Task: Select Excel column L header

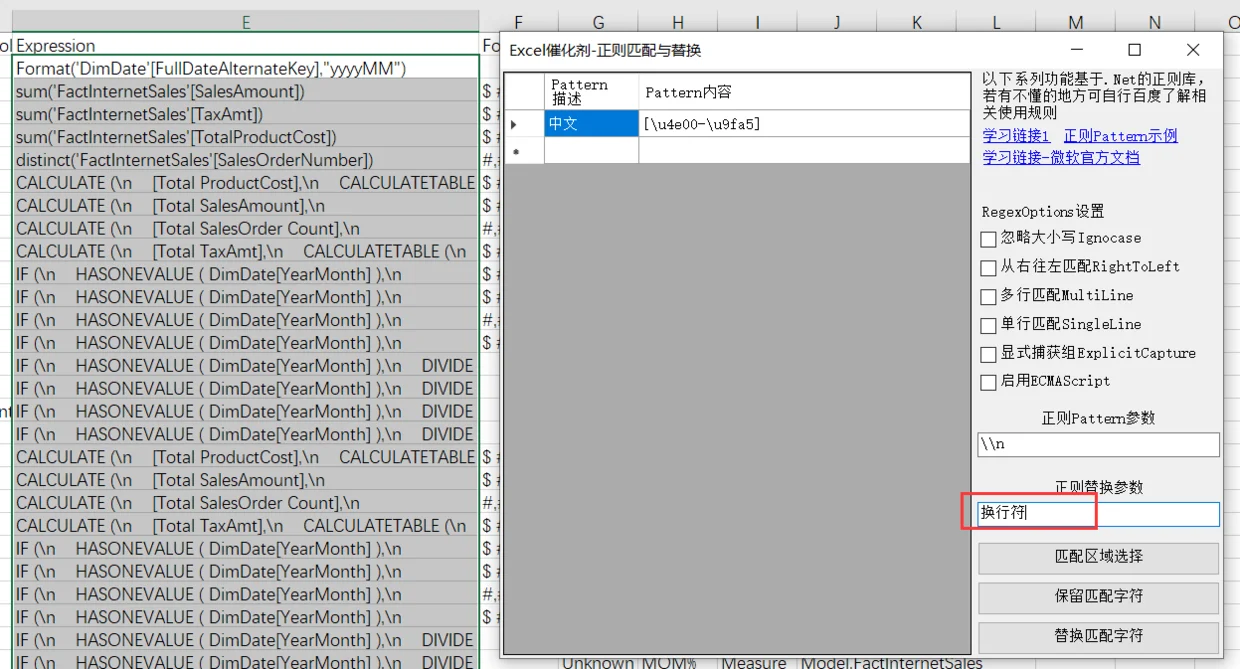Action: (995, 22)
